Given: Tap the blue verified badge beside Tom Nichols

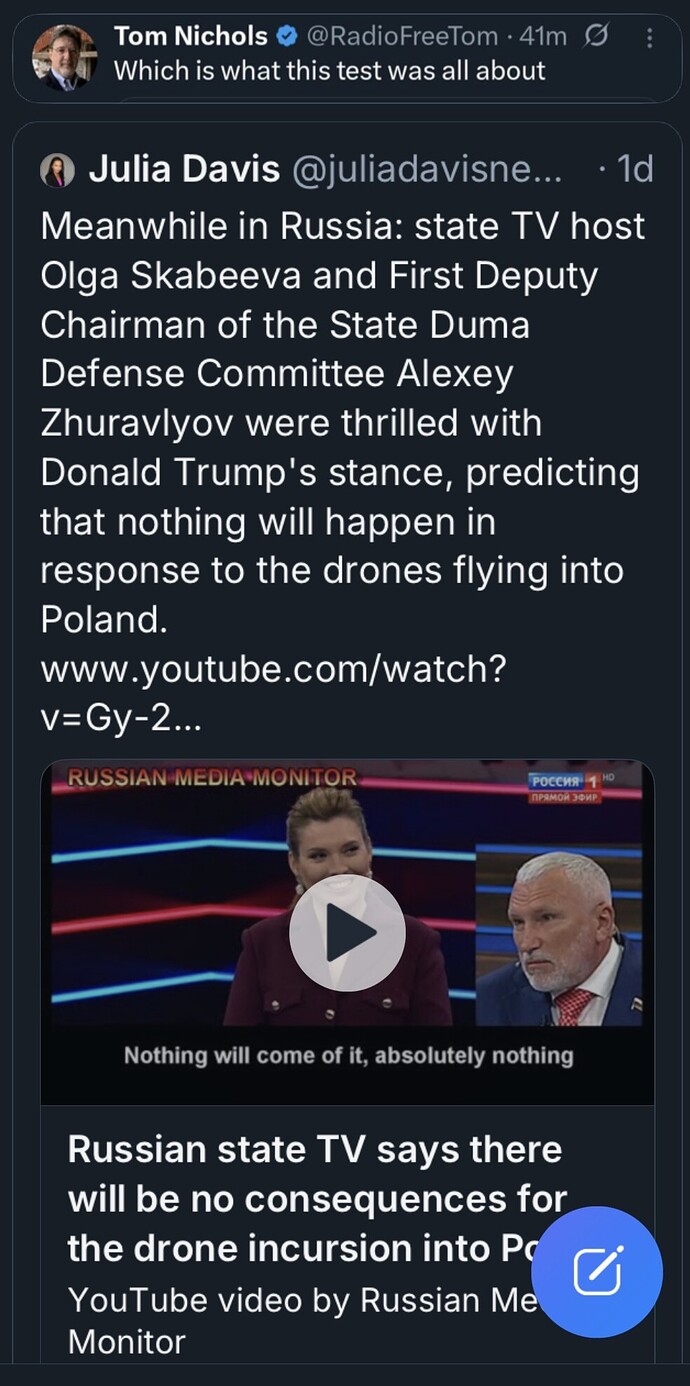Looking at the screenshot, I should tap(286, 37).
